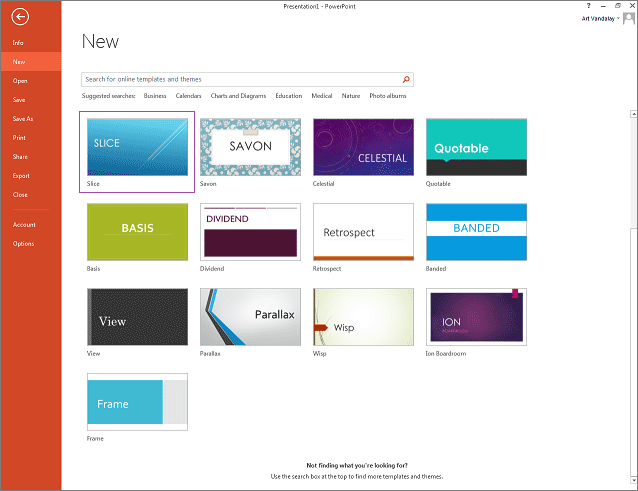
Task: Restore down the PowerPoint window
Action: [x=618, y=6]
